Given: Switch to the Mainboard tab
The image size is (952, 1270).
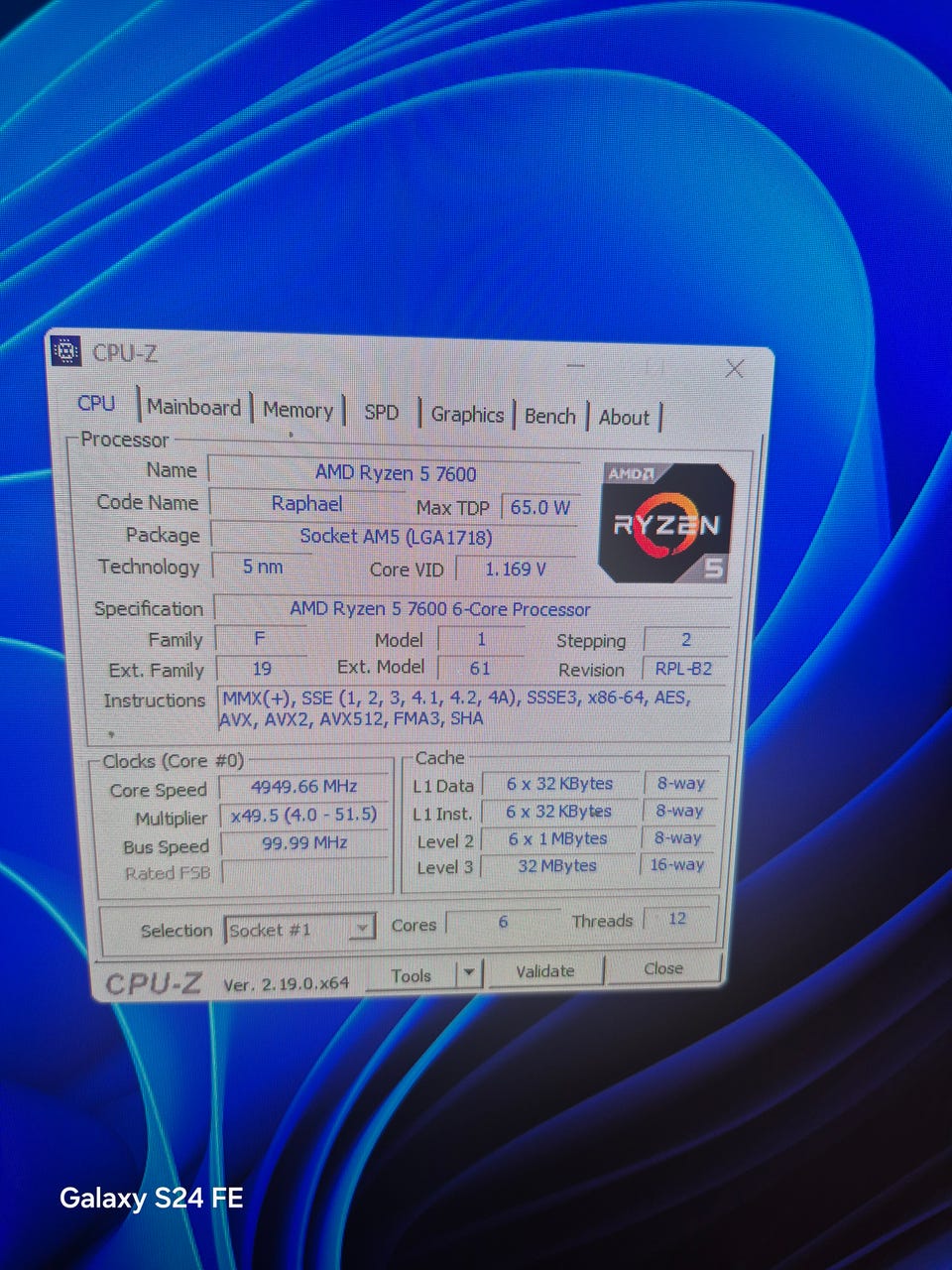Looking at the screenshot, I should coord(194,407).
